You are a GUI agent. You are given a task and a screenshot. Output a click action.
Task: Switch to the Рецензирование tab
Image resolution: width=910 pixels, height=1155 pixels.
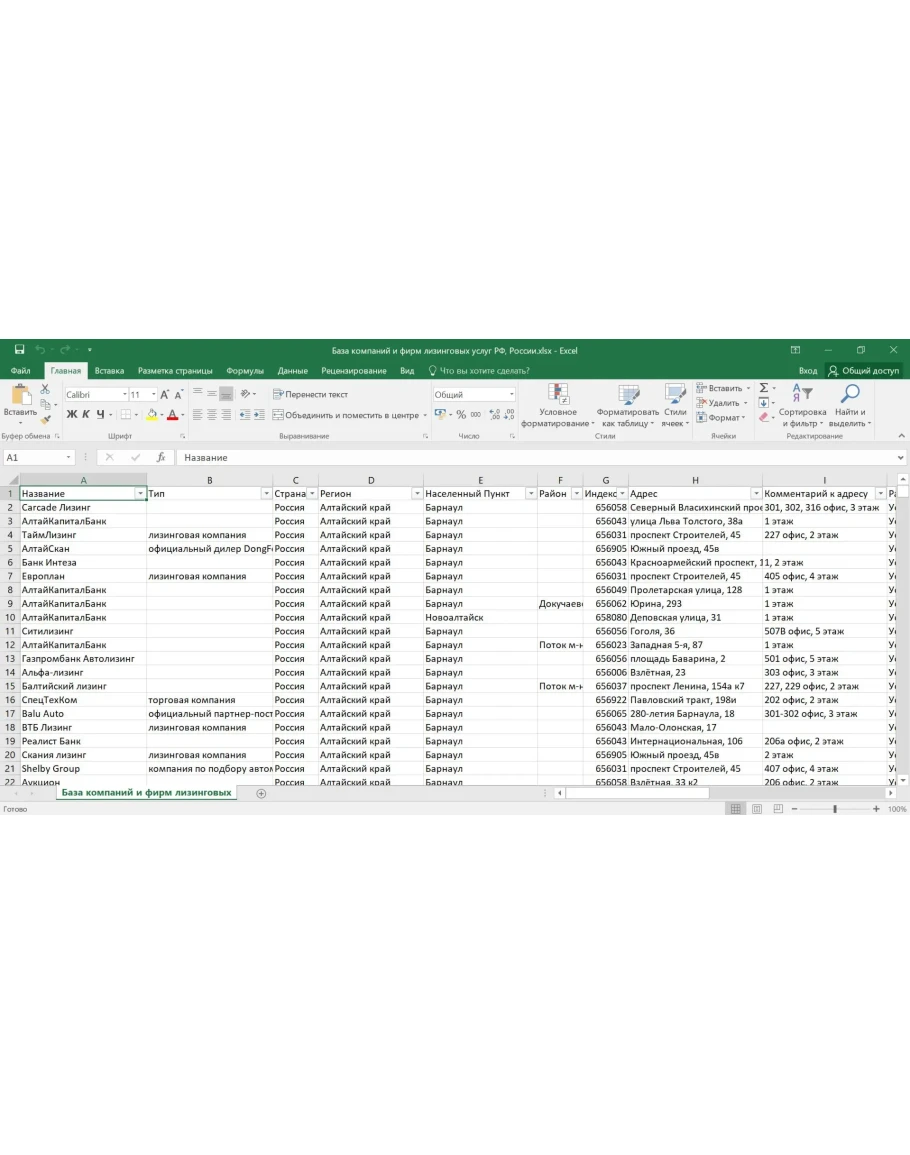[x=354, y=371]
